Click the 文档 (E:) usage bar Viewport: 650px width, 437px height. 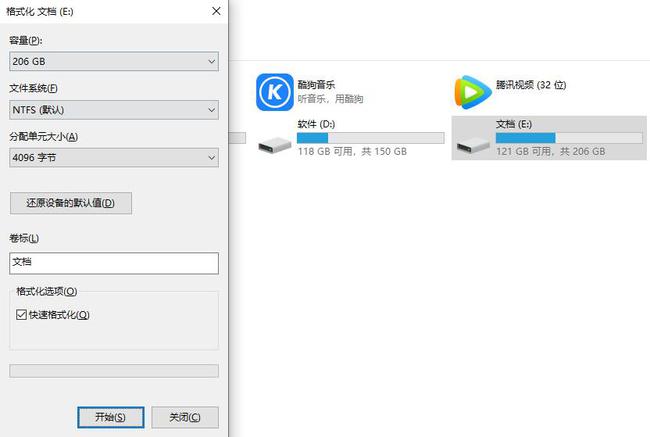coord(569,138)
